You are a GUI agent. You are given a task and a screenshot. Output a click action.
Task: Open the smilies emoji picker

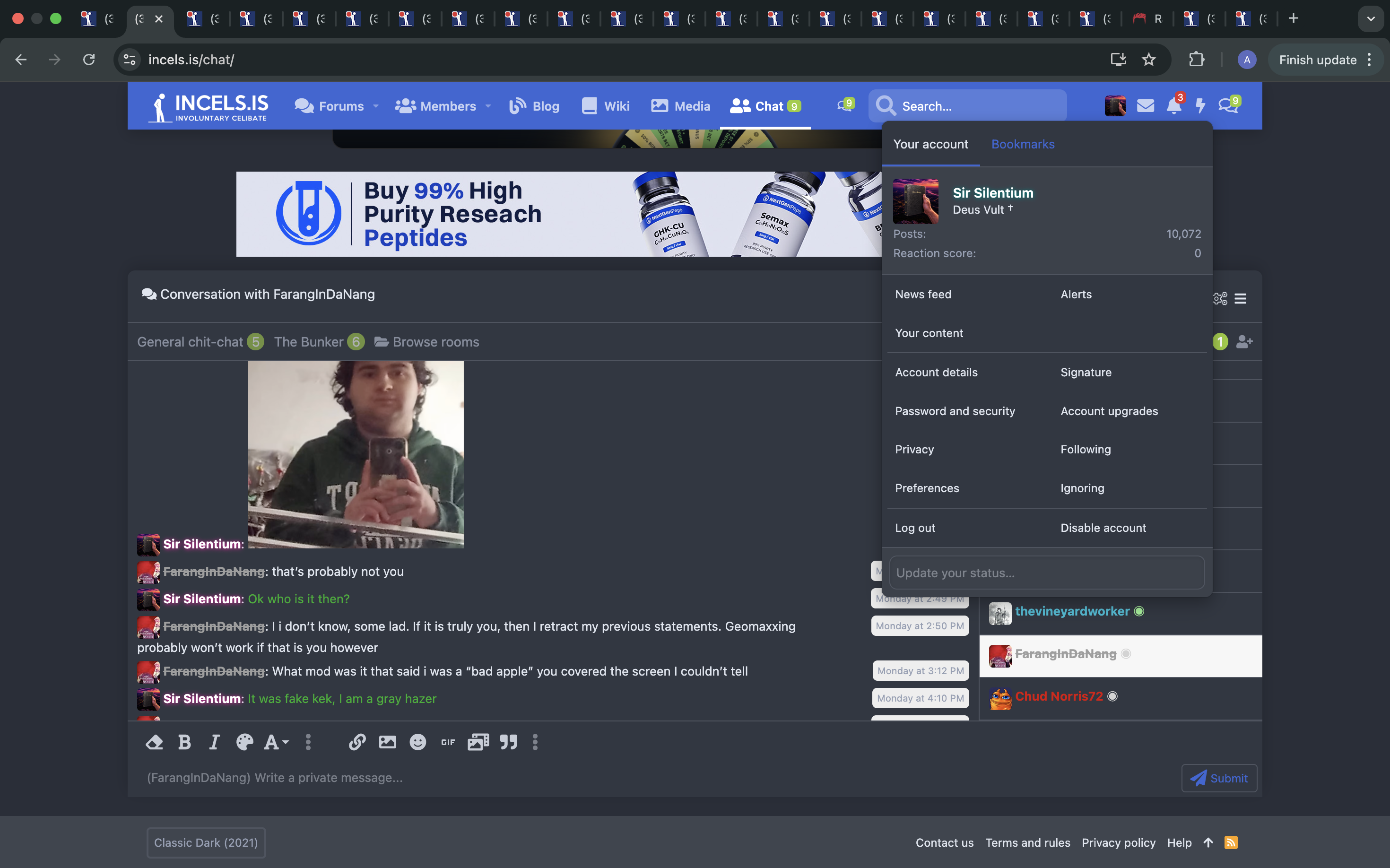pyautogui.click(x=418, y=742)
